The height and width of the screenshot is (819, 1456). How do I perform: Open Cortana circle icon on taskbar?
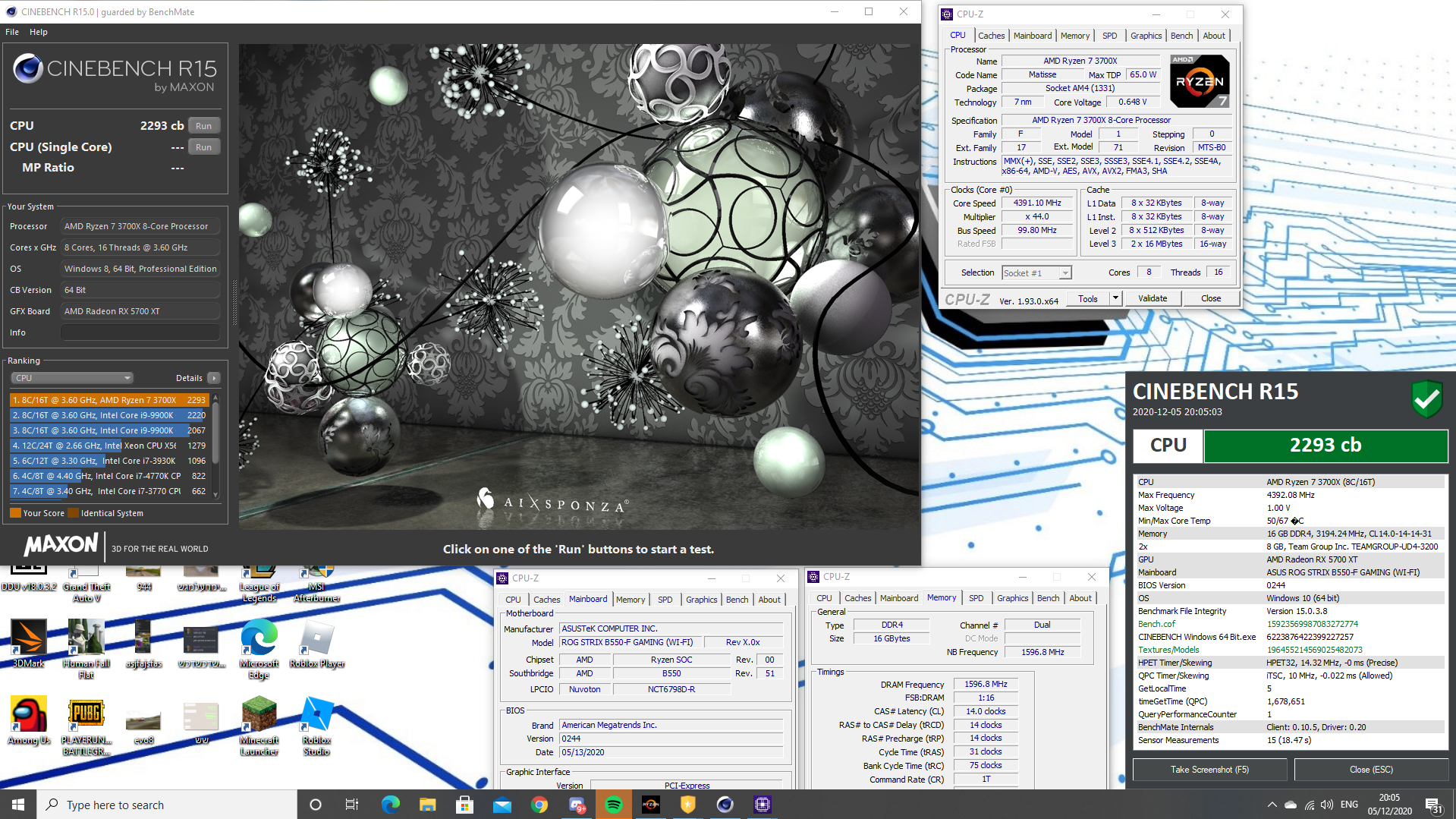point(316,805)
